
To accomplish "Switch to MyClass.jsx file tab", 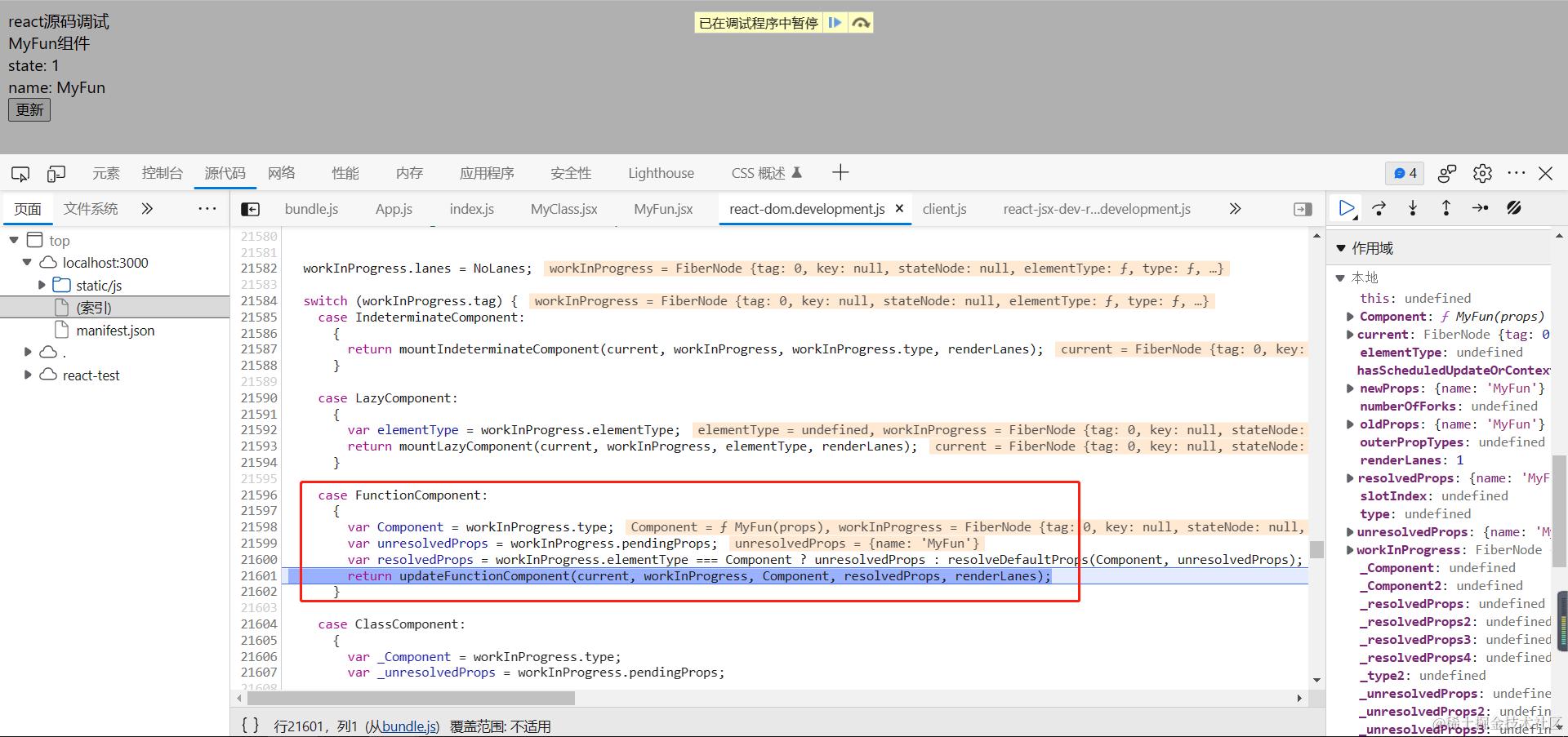I will coord(563,209).
